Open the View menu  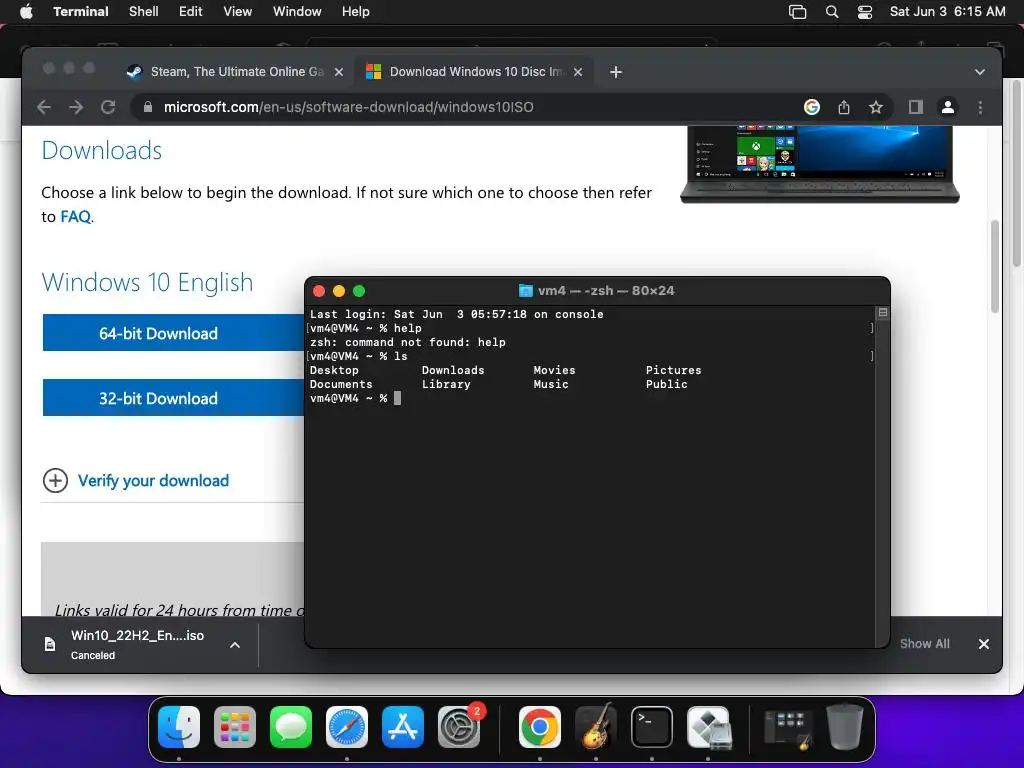238,12
